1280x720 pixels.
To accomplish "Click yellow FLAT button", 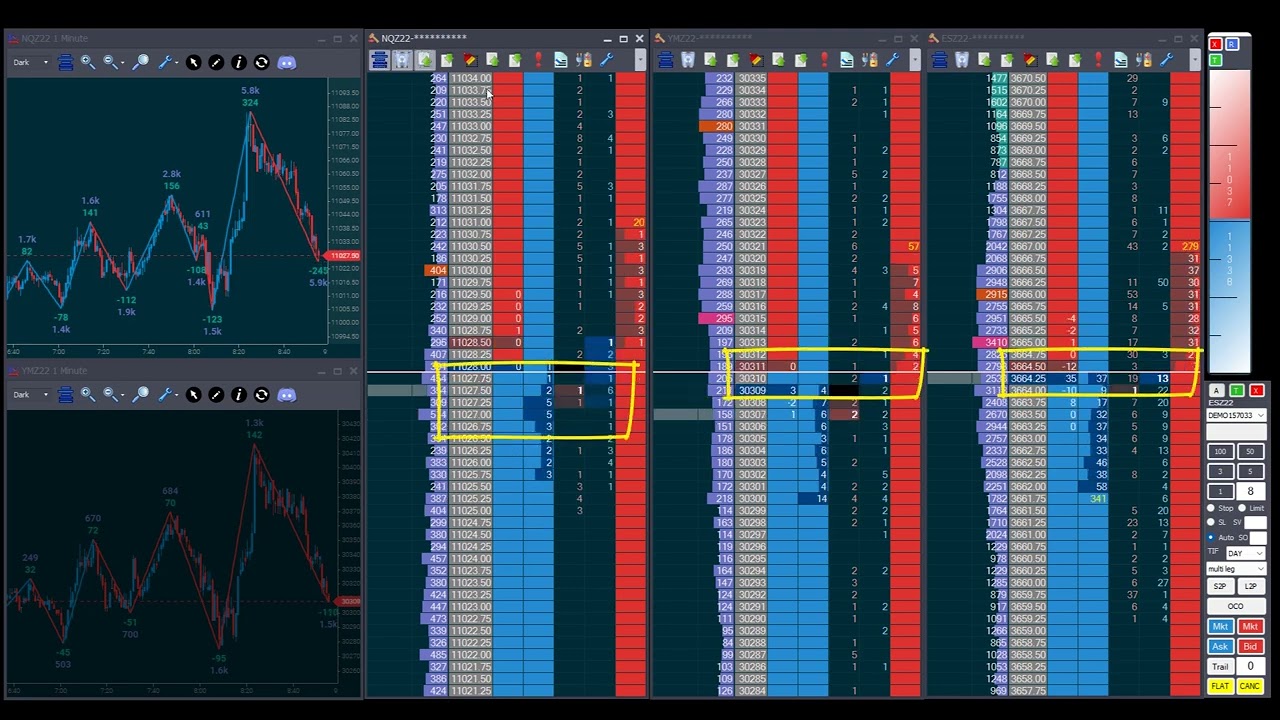I will [x=1220, y=685].
